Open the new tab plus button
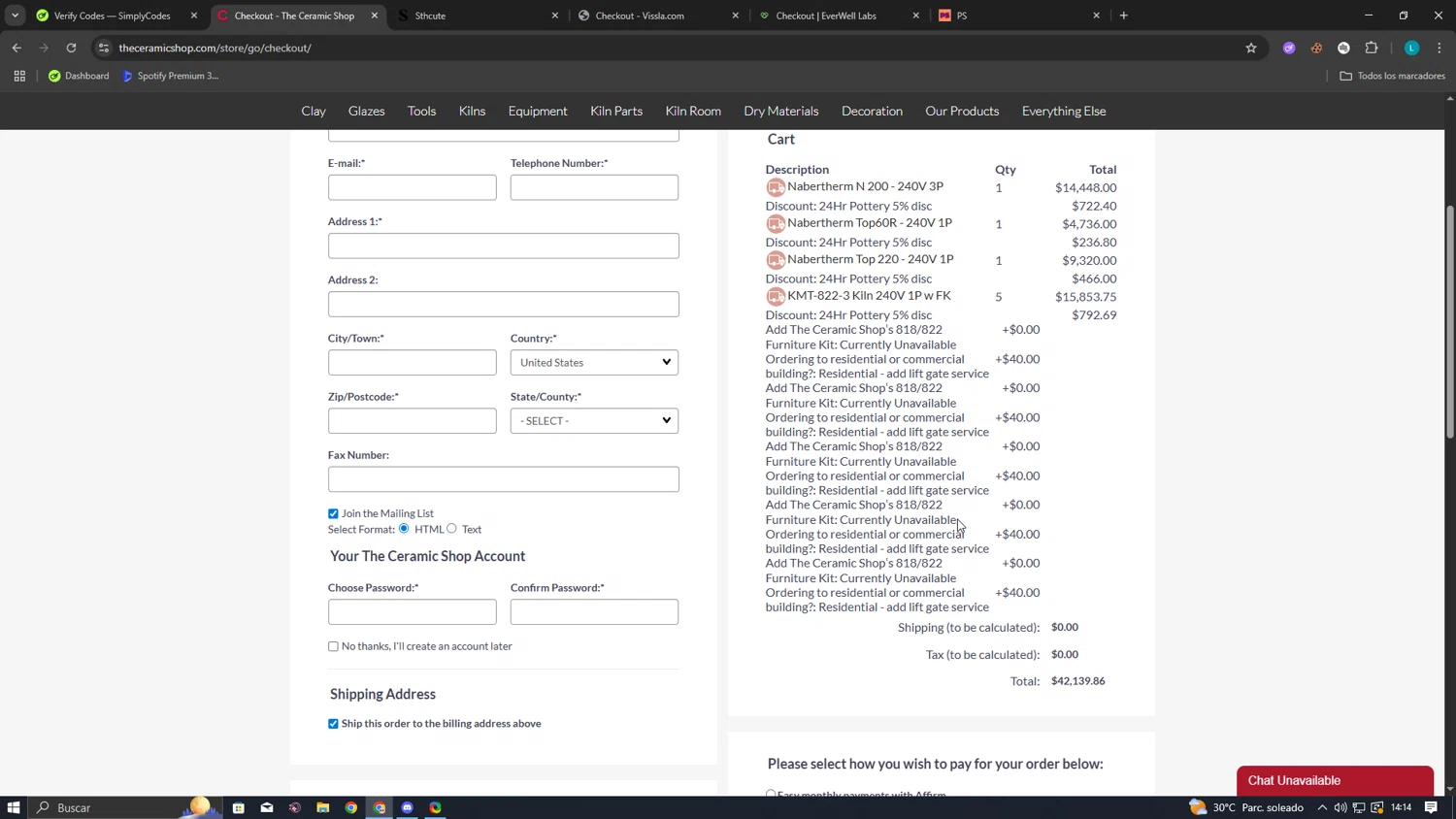 click(1124, 16)
